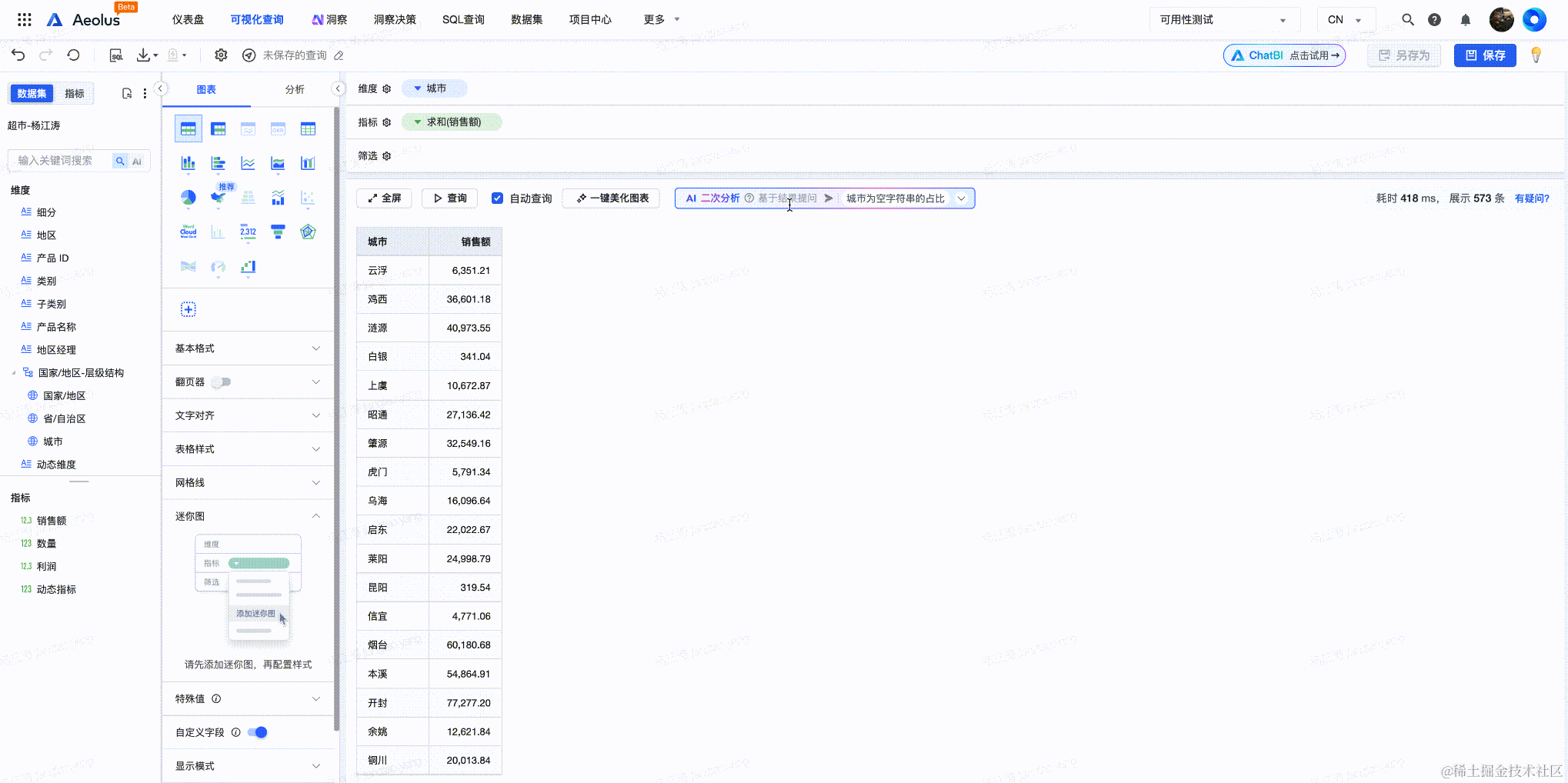Switch to the 分析 tab

[x=295, y=89]
